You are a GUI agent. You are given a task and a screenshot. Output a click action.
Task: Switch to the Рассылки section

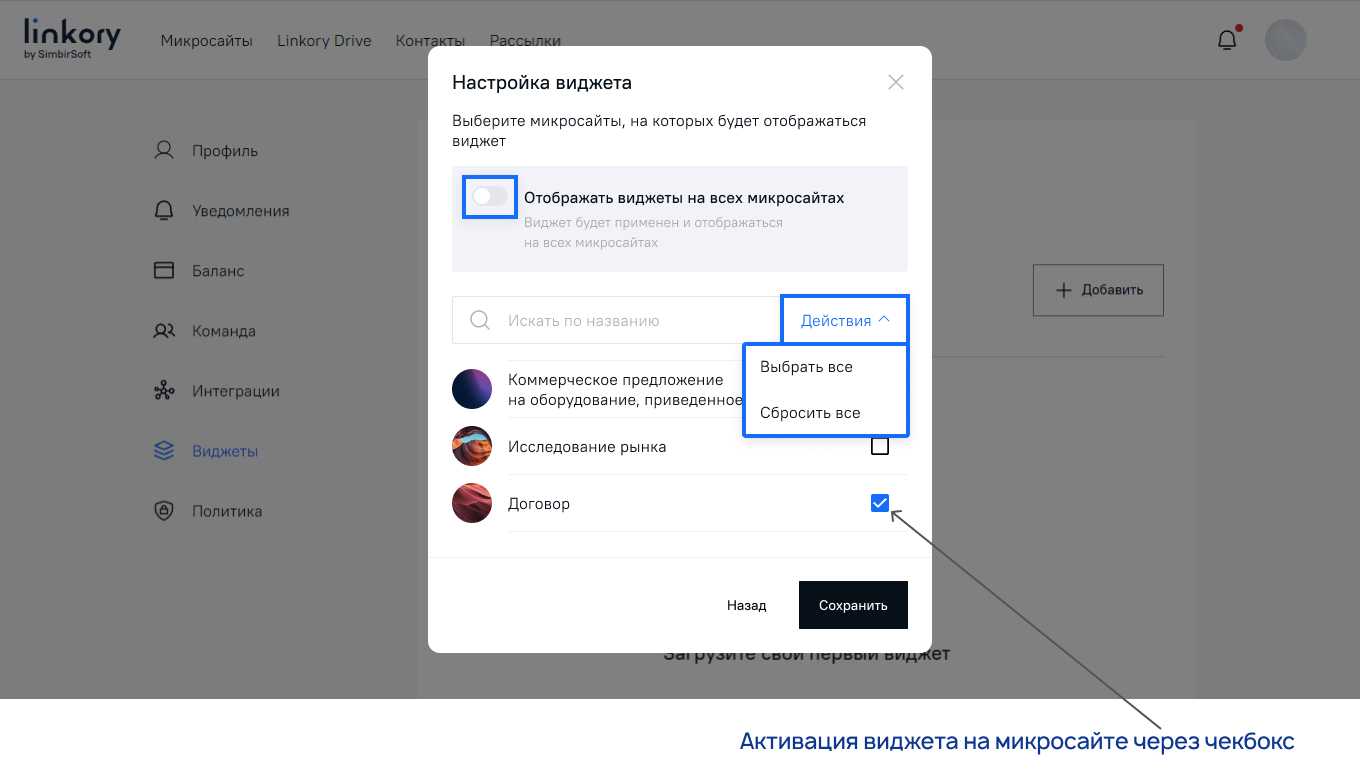[x=525, y=41]
